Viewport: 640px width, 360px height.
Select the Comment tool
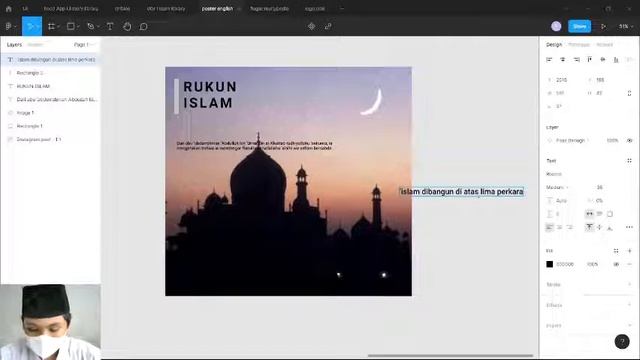143,27
